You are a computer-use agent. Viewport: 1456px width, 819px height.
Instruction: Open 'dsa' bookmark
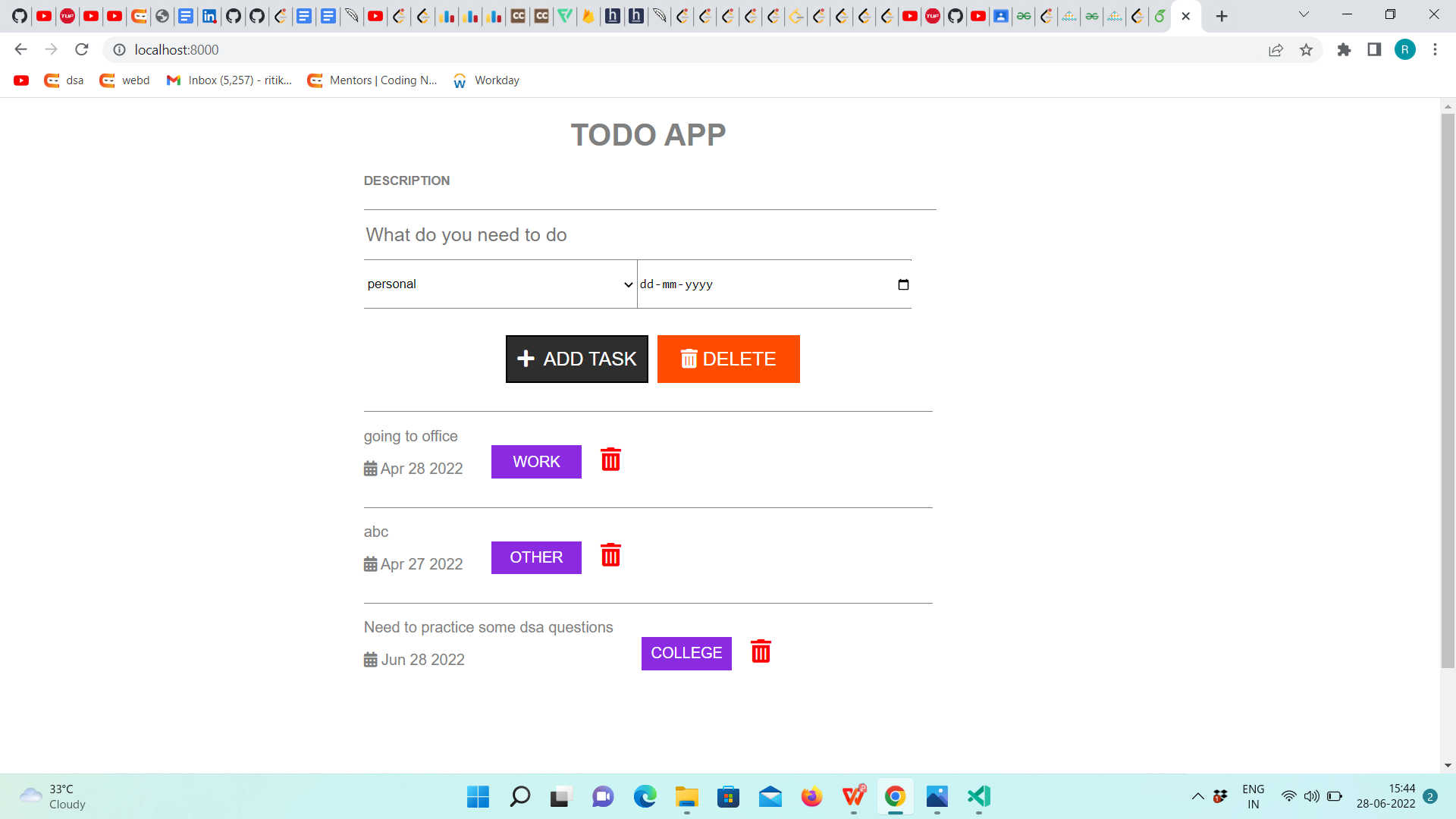pyautogui.click(x=64, y=80)
